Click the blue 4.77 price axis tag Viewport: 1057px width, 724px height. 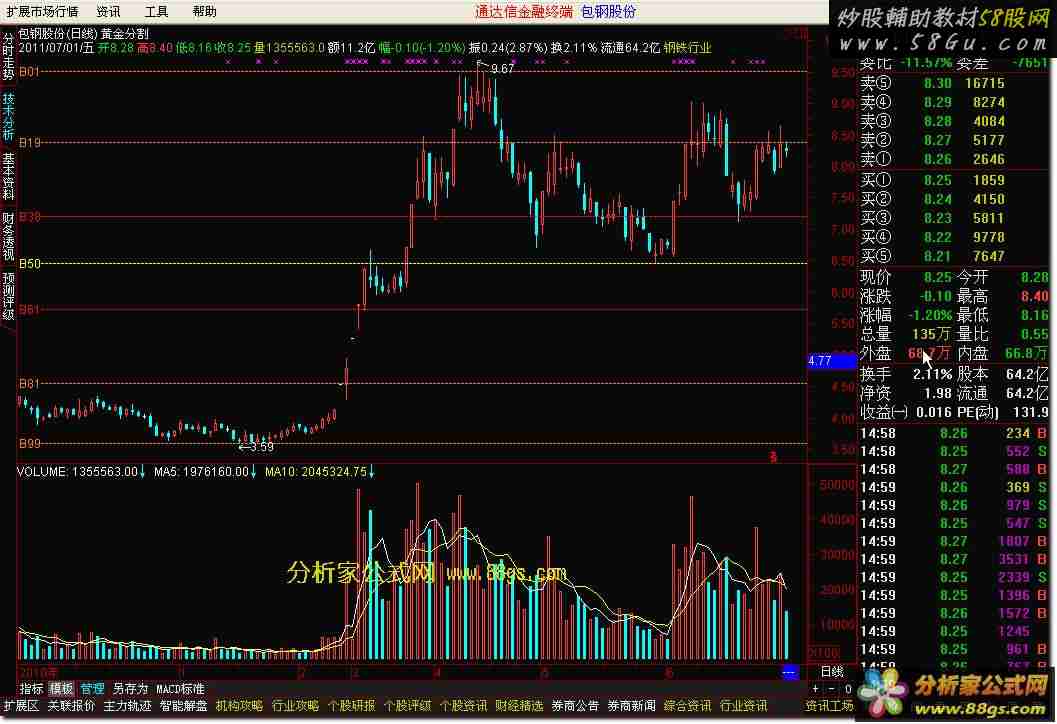[x=832, y=361]
